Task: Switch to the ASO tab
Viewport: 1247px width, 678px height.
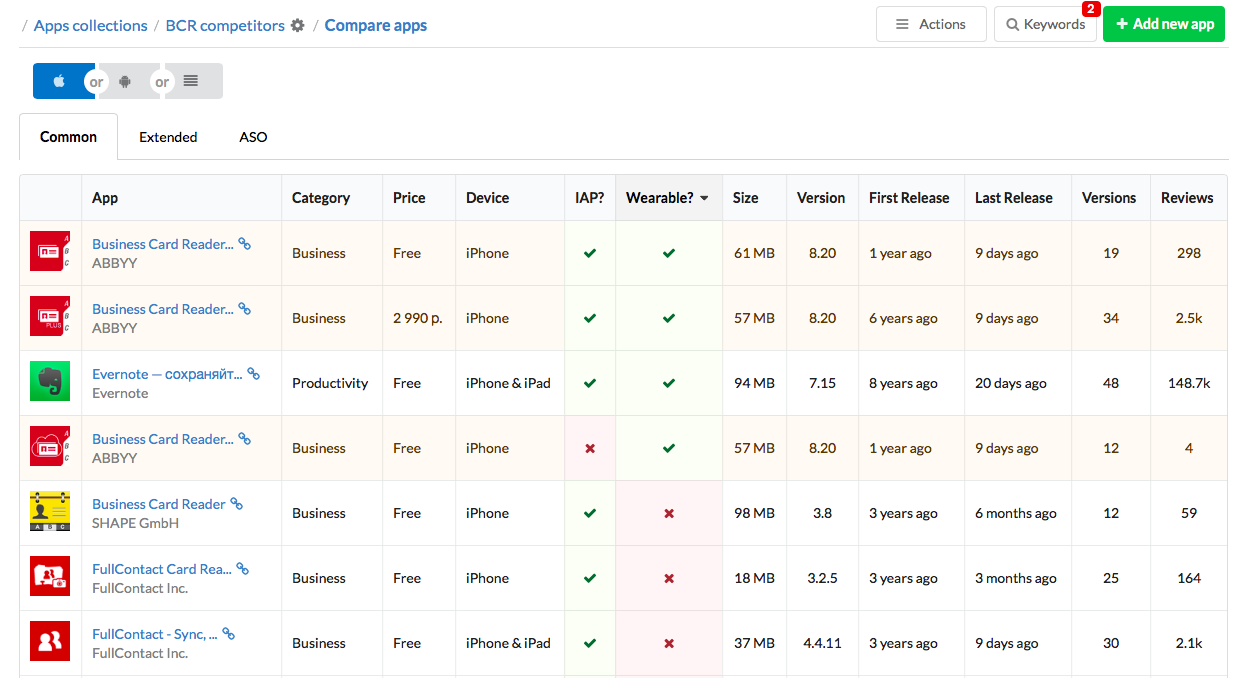Action: click(253, 137)
